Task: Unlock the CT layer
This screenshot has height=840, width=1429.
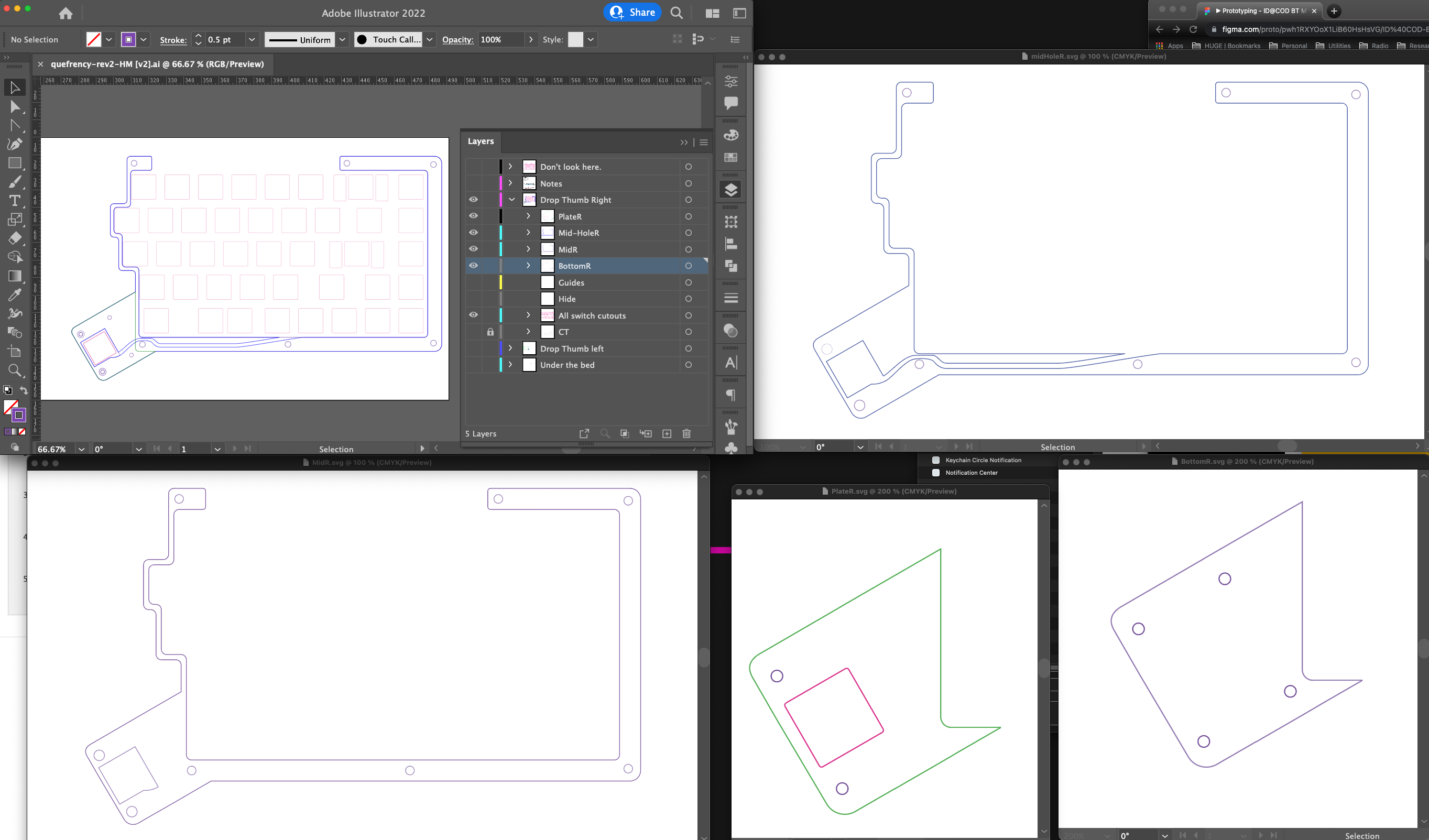Action: pyautogui.click(x=490, y=332)
